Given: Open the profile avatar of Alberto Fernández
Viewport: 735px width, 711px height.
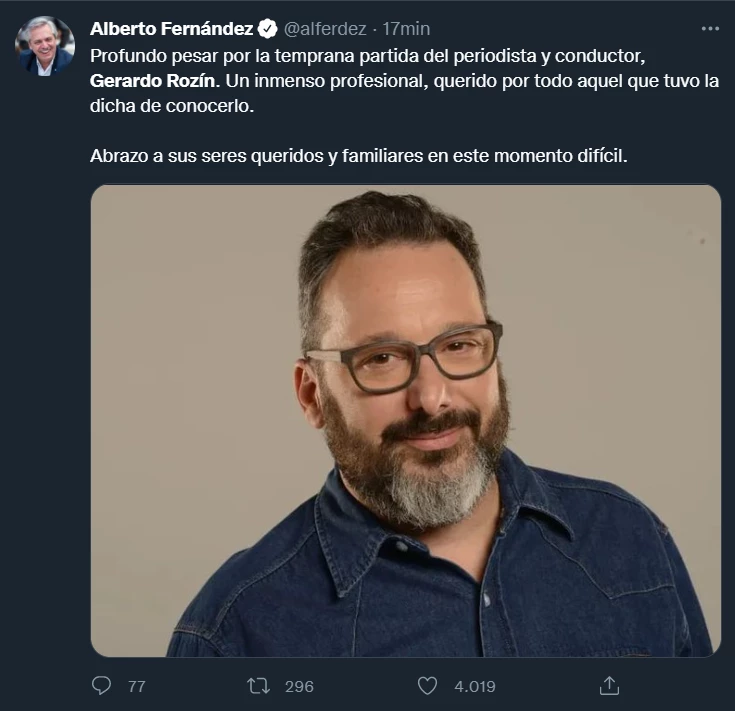Looking at the screenshot, I should 45,46.
